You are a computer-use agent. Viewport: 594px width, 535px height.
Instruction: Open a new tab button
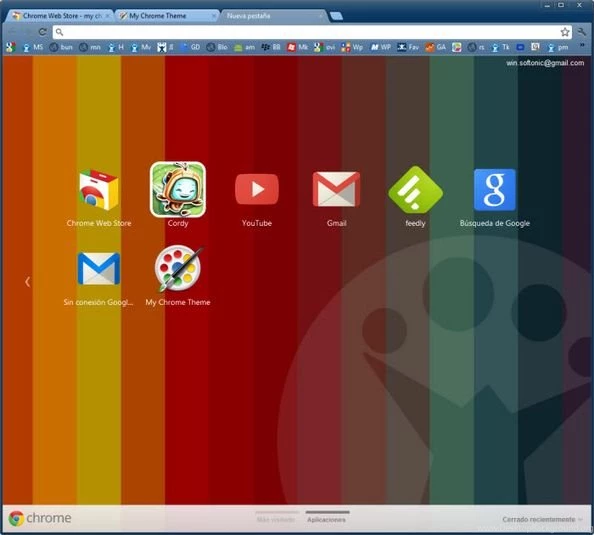336,16
